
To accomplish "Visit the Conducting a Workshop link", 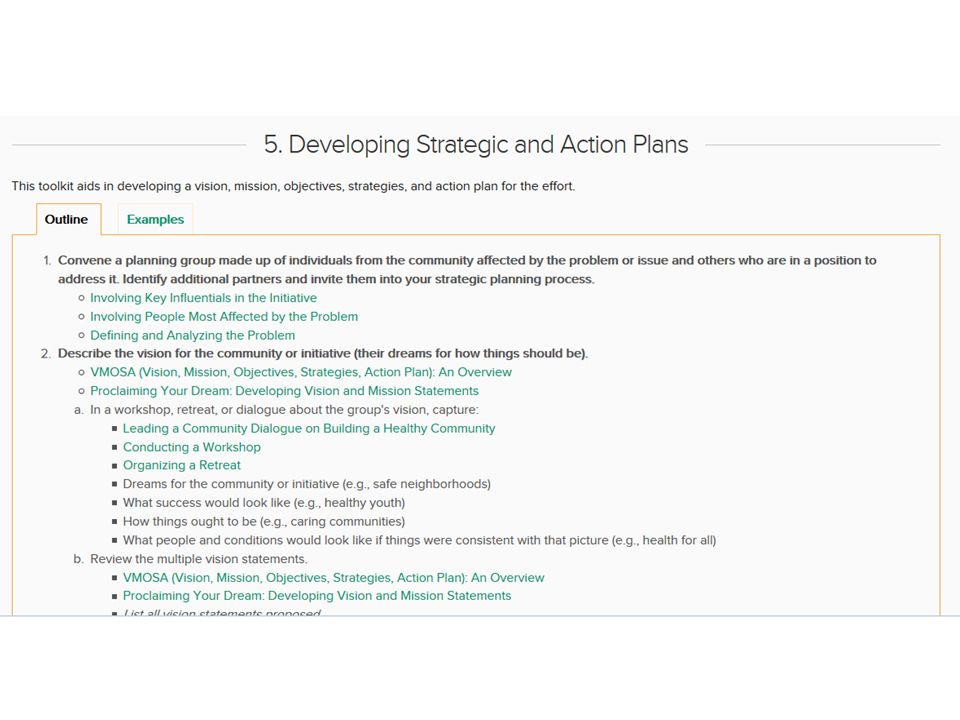I will tap(192, 447).
